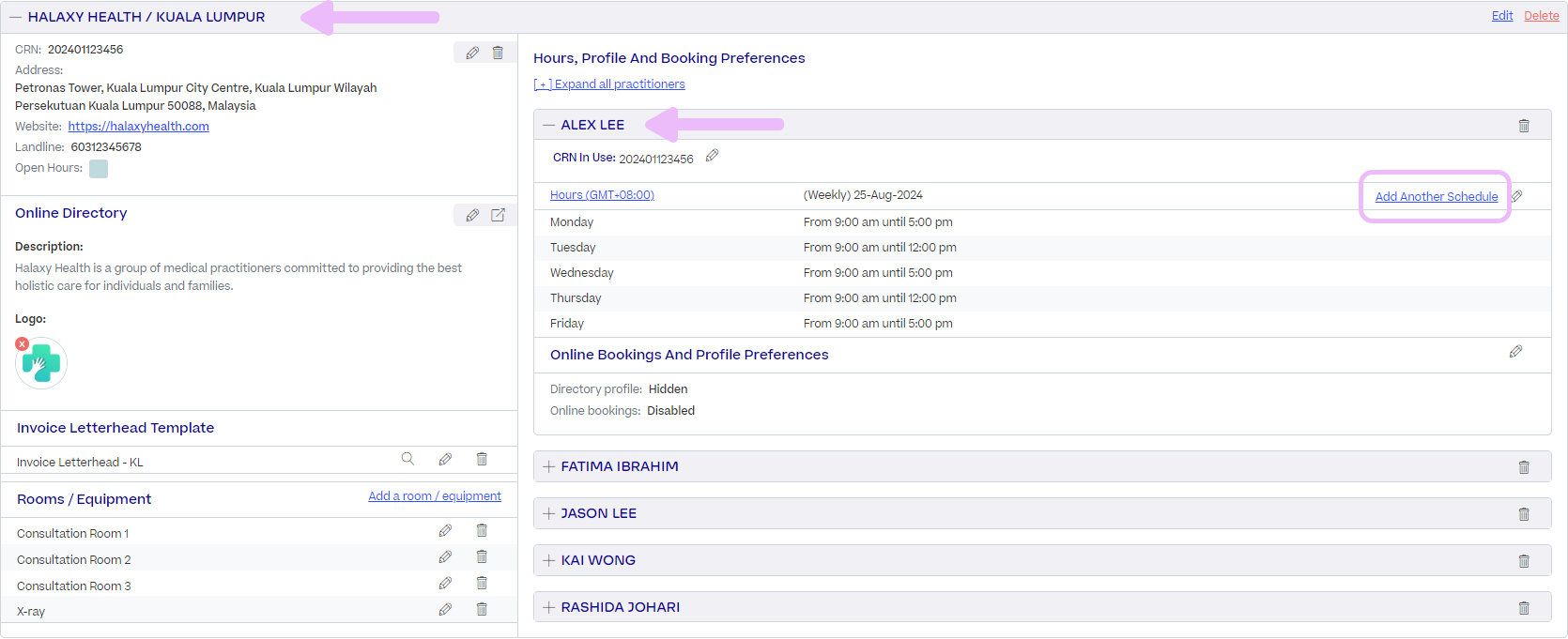This screenshot has width=1568, height=639.
Task: Click the 'Online bookings: Disabled' text
Action: point(623,411)
